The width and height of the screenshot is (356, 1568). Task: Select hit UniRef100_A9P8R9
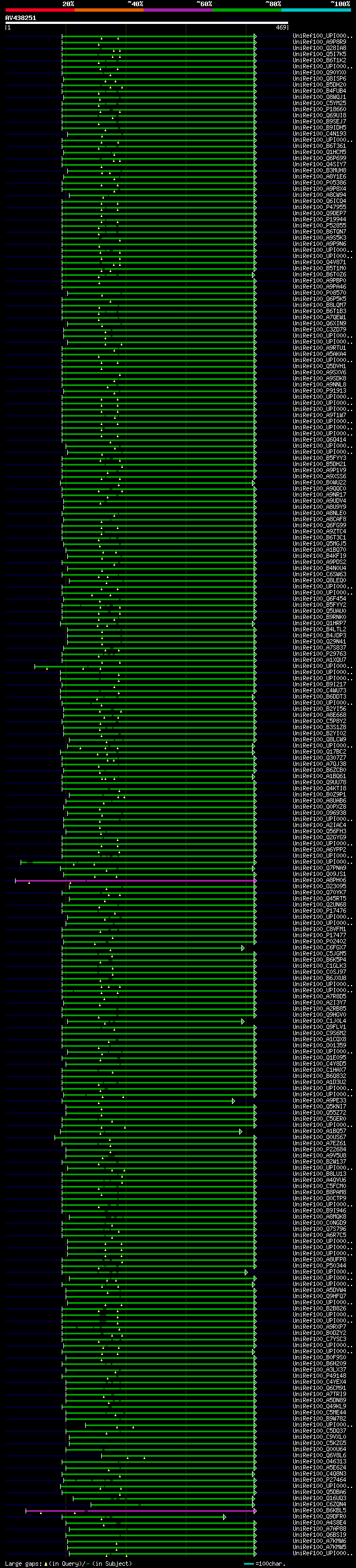pyautogui.click(x=319, y=42)
